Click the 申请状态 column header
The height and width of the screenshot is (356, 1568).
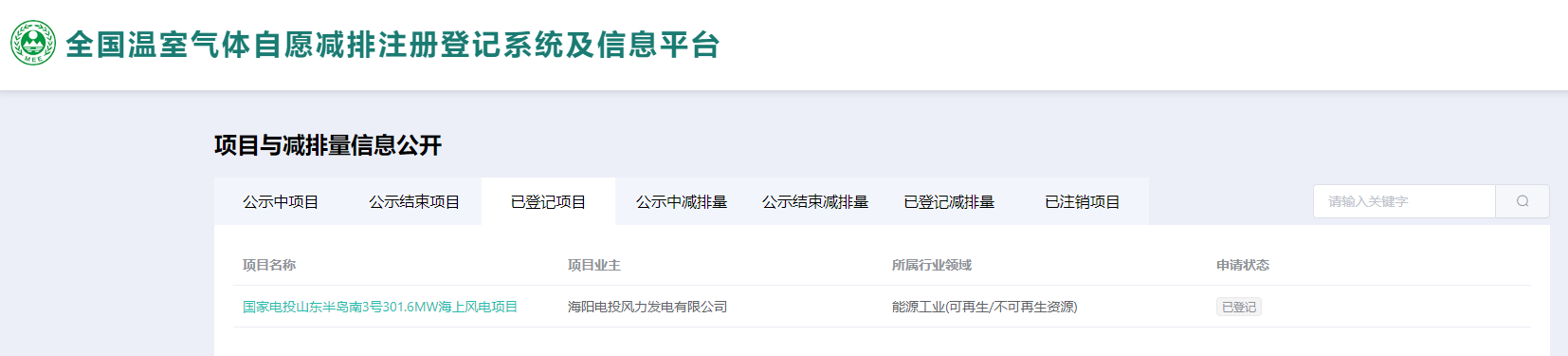pos(1243,265)
